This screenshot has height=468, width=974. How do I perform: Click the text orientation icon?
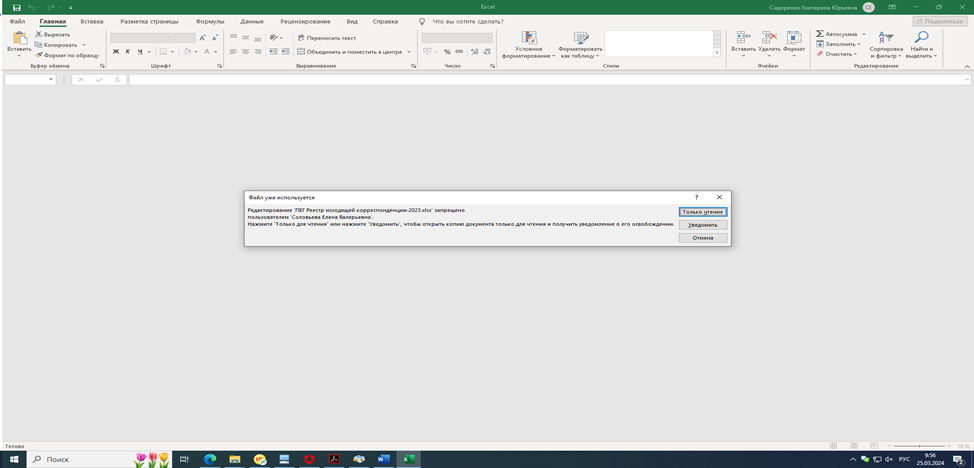pyautogui.click(x=274, y=37)
